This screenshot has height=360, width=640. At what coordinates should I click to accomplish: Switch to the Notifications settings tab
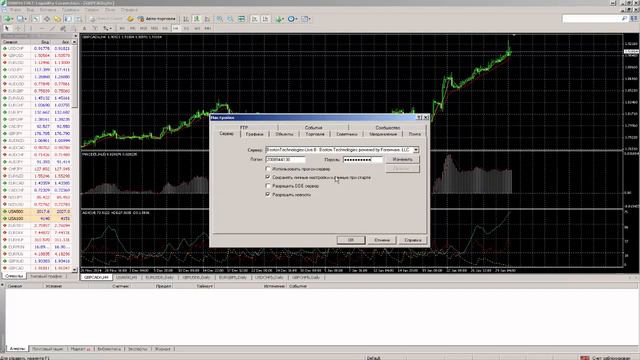383,134
